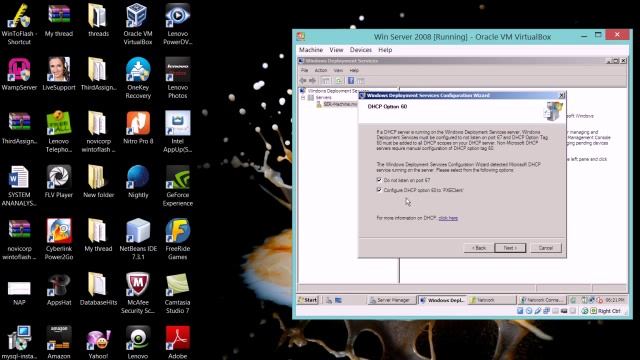
Task: Open the LiveSupport desktop icon
Action: click(x=59, y=74)
